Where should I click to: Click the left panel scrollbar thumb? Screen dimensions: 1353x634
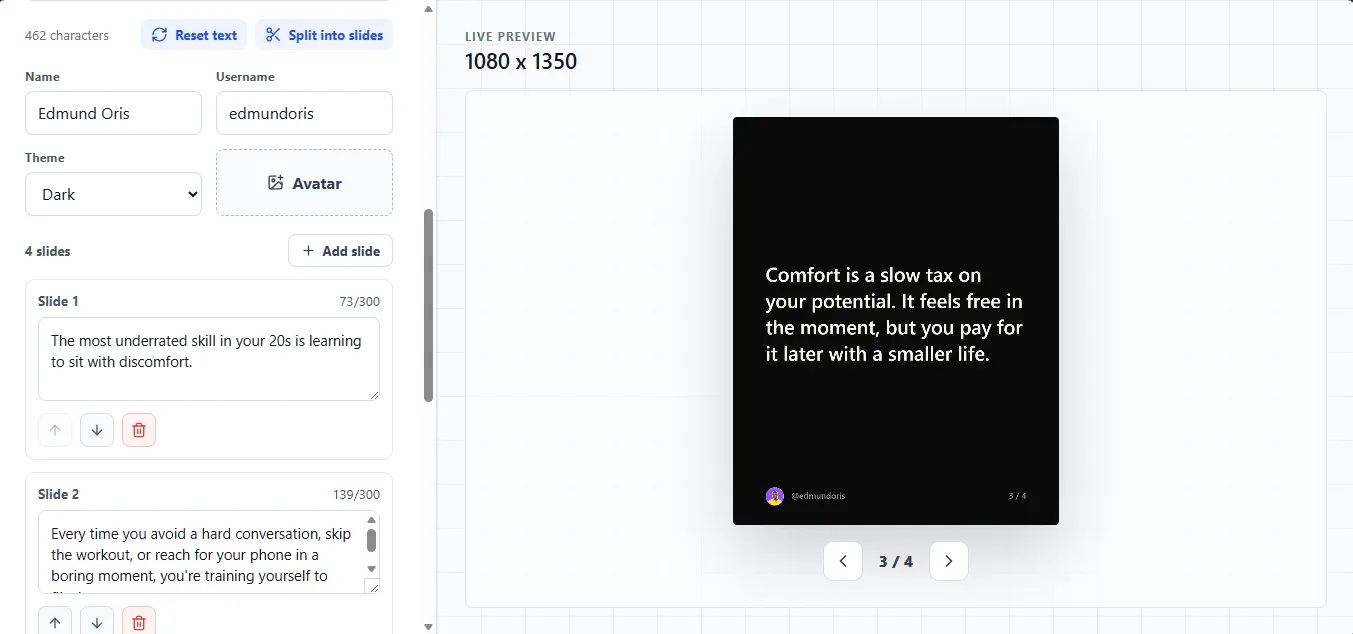point(429,305)
